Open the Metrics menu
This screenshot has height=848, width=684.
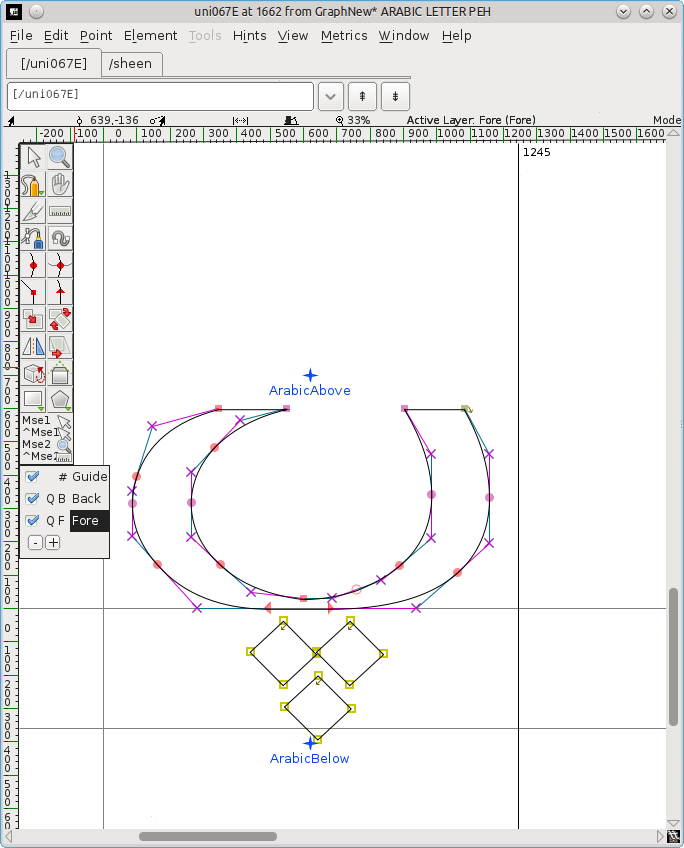344,35
